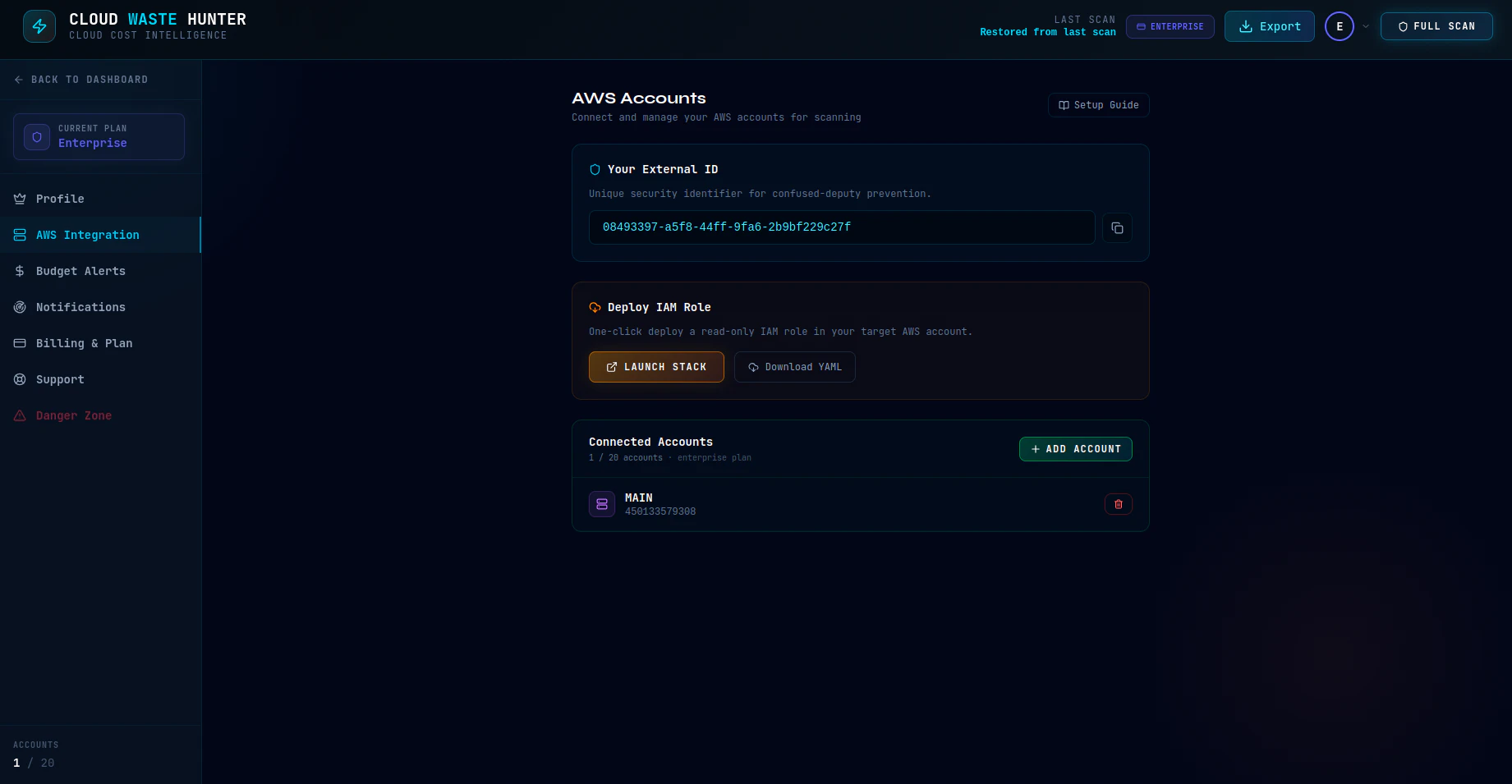Expand the E profile menu
The width and height of the screenshot is (1512, 784).
pyautogui.click(x=1339, y=25)
